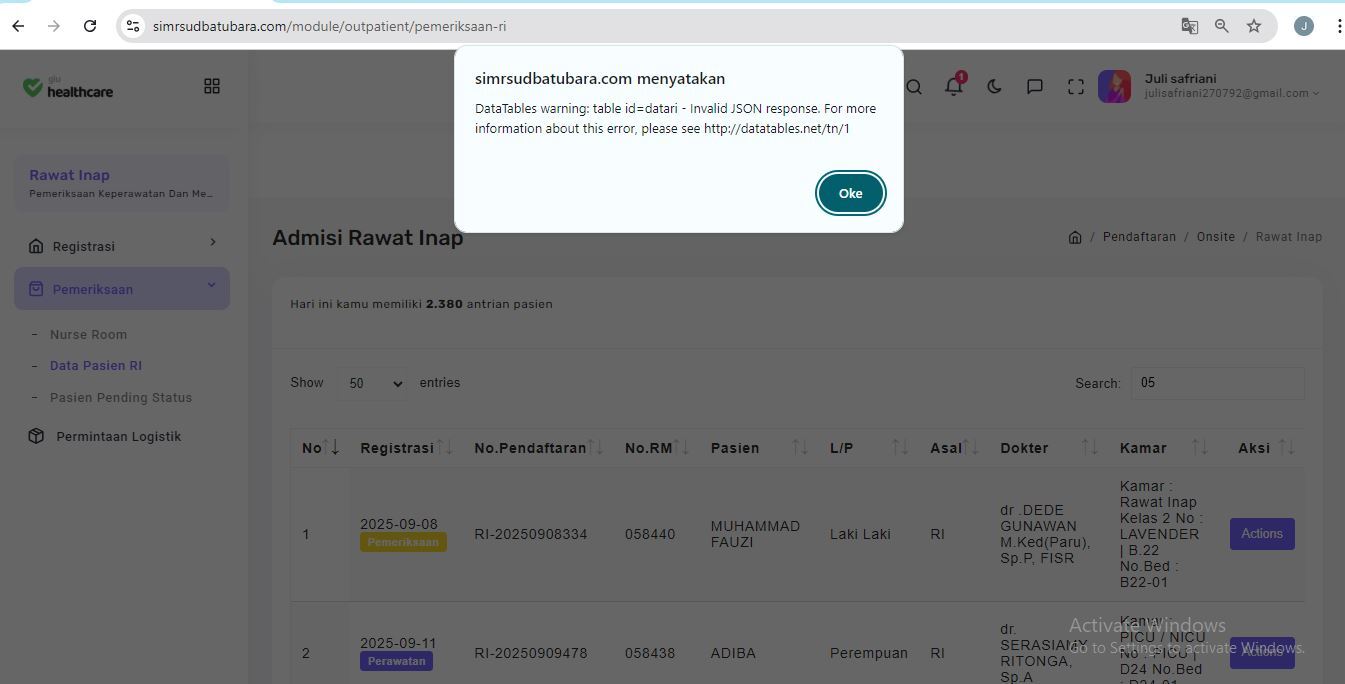The width and height of the screenshot is (1345, 684).
Task: Click the home icon in breadcrumb
Action: [x=1075, y=237]
